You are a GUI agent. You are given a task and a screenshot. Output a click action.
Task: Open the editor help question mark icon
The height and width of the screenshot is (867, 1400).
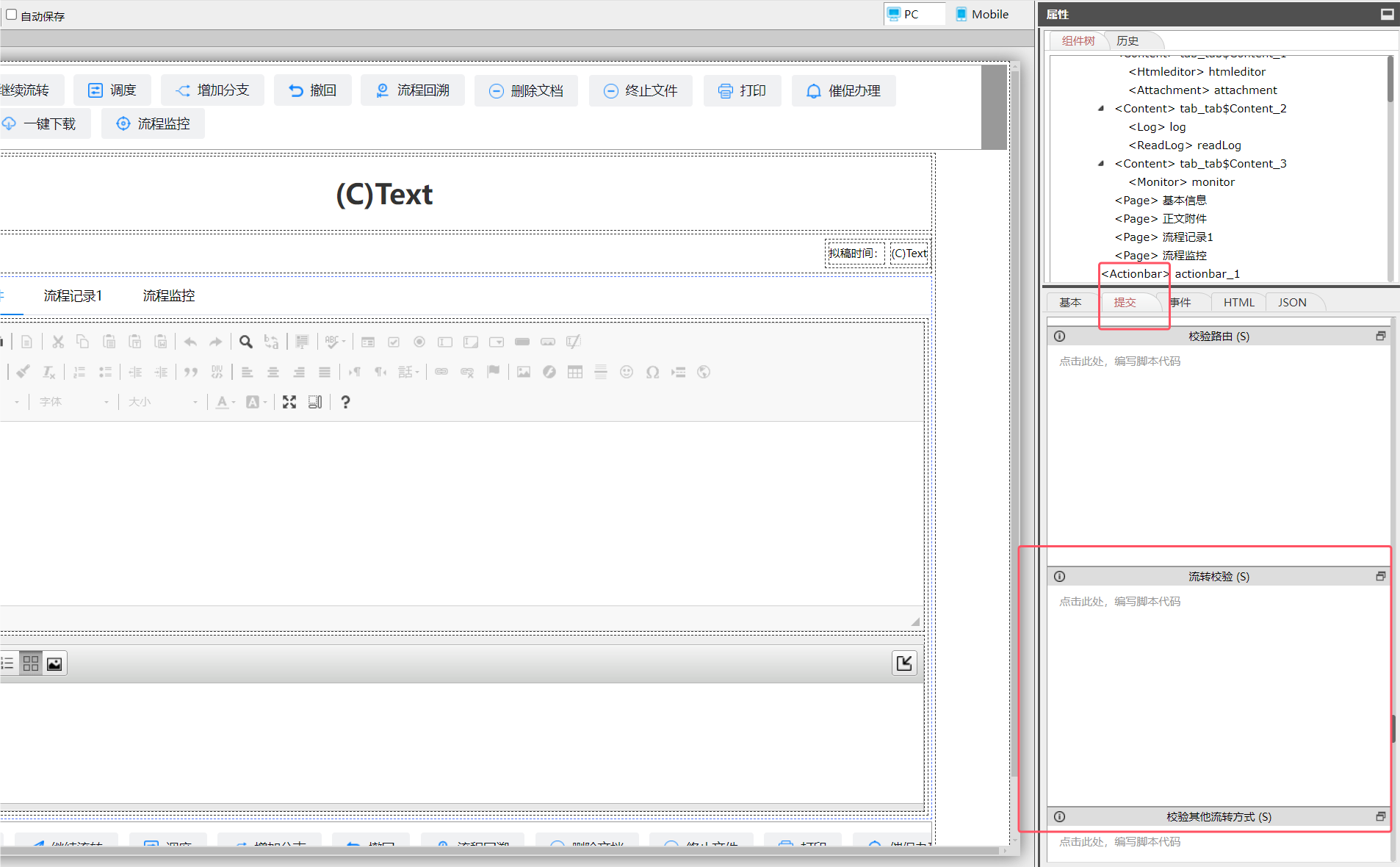pos(345,402)
